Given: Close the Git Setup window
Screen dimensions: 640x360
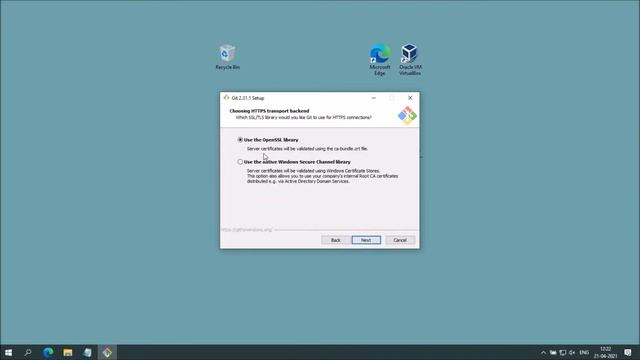Looking at the screenshot, I should point(410,98).
